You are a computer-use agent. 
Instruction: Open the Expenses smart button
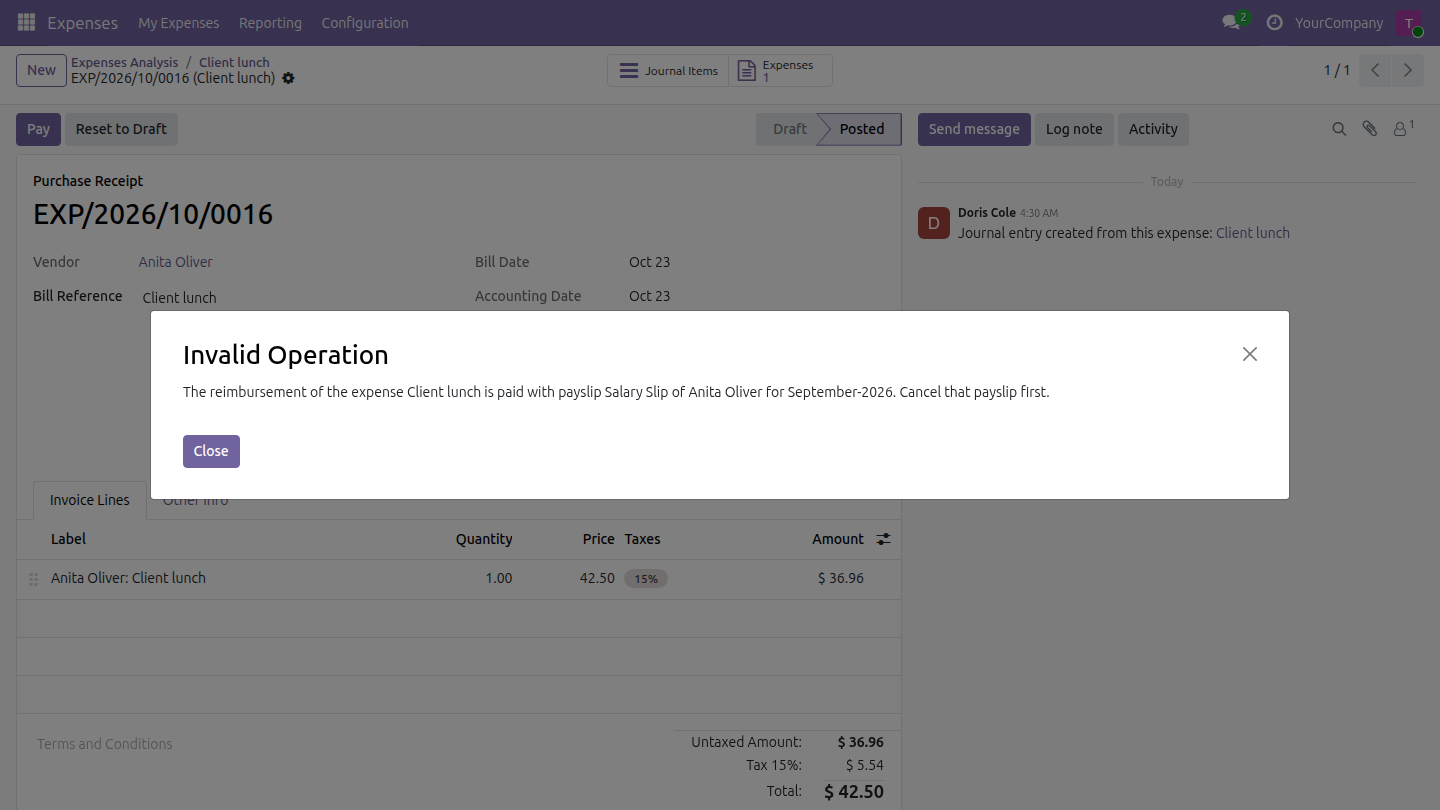780,71
